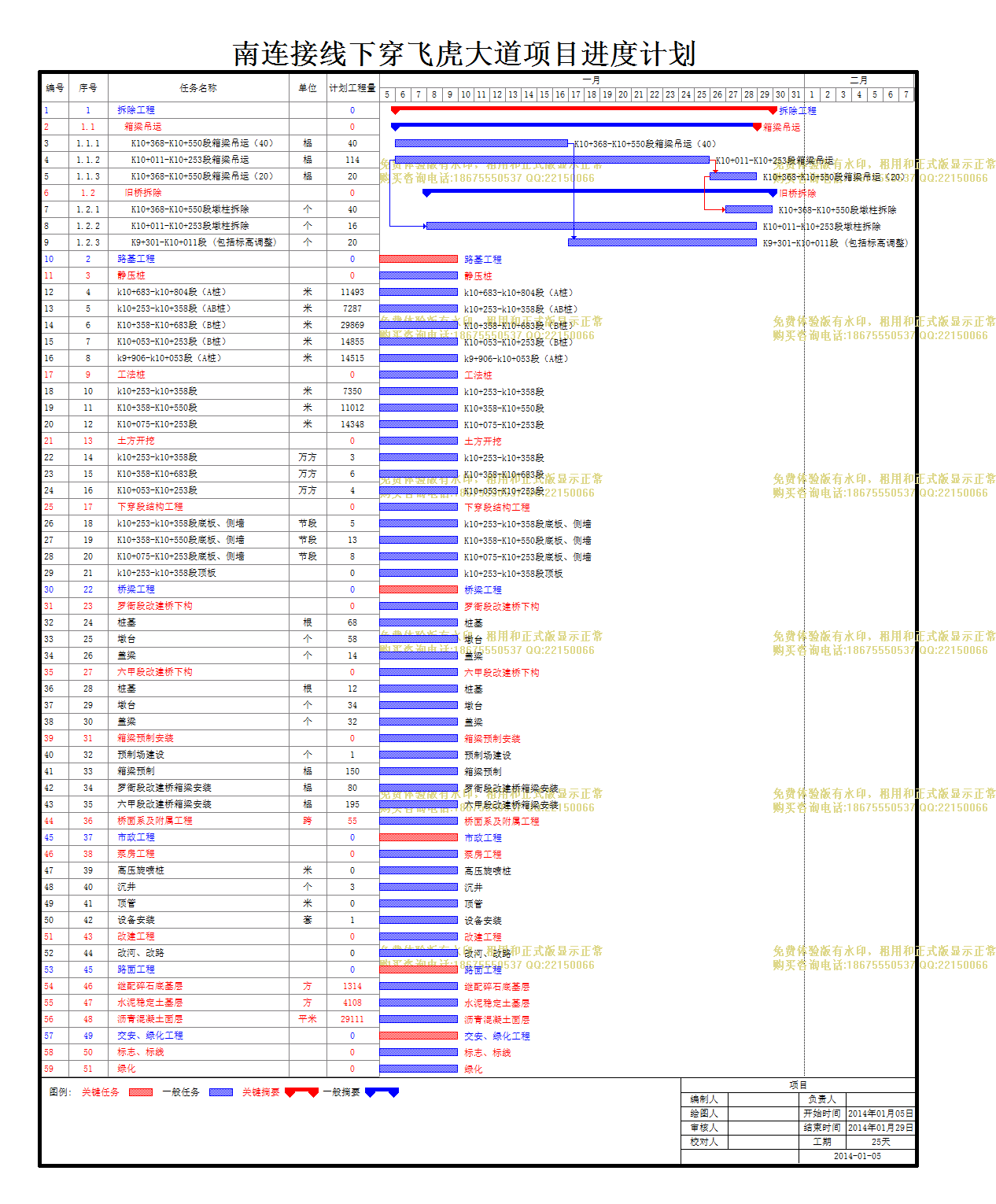Select task name 土方开挖 in the table
996x1204 pixels.
[x=136, y=441]
